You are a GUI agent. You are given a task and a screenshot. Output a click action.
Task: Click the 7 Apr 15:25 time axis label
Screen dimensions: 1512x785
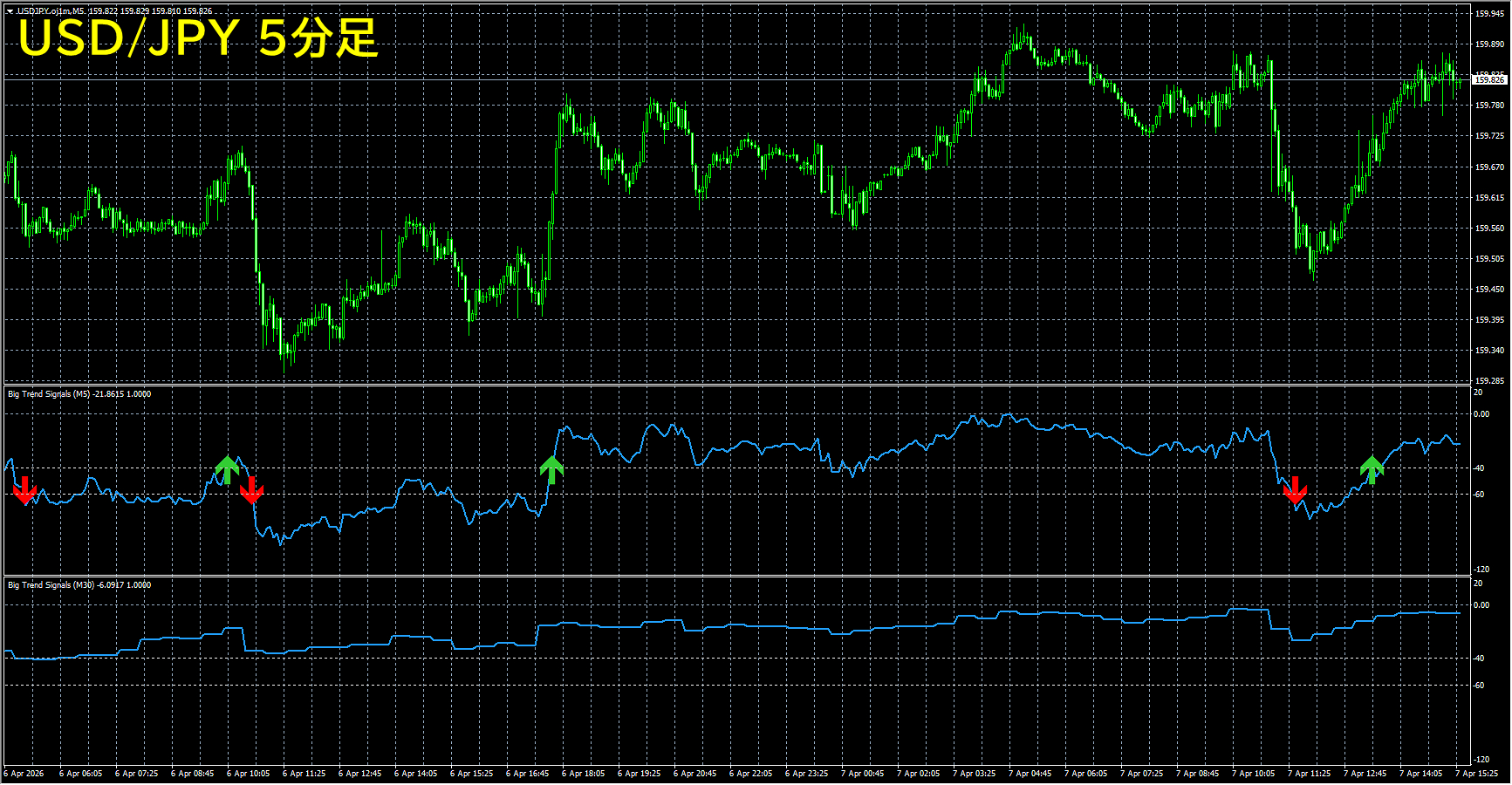click(x=1476, y=774)
